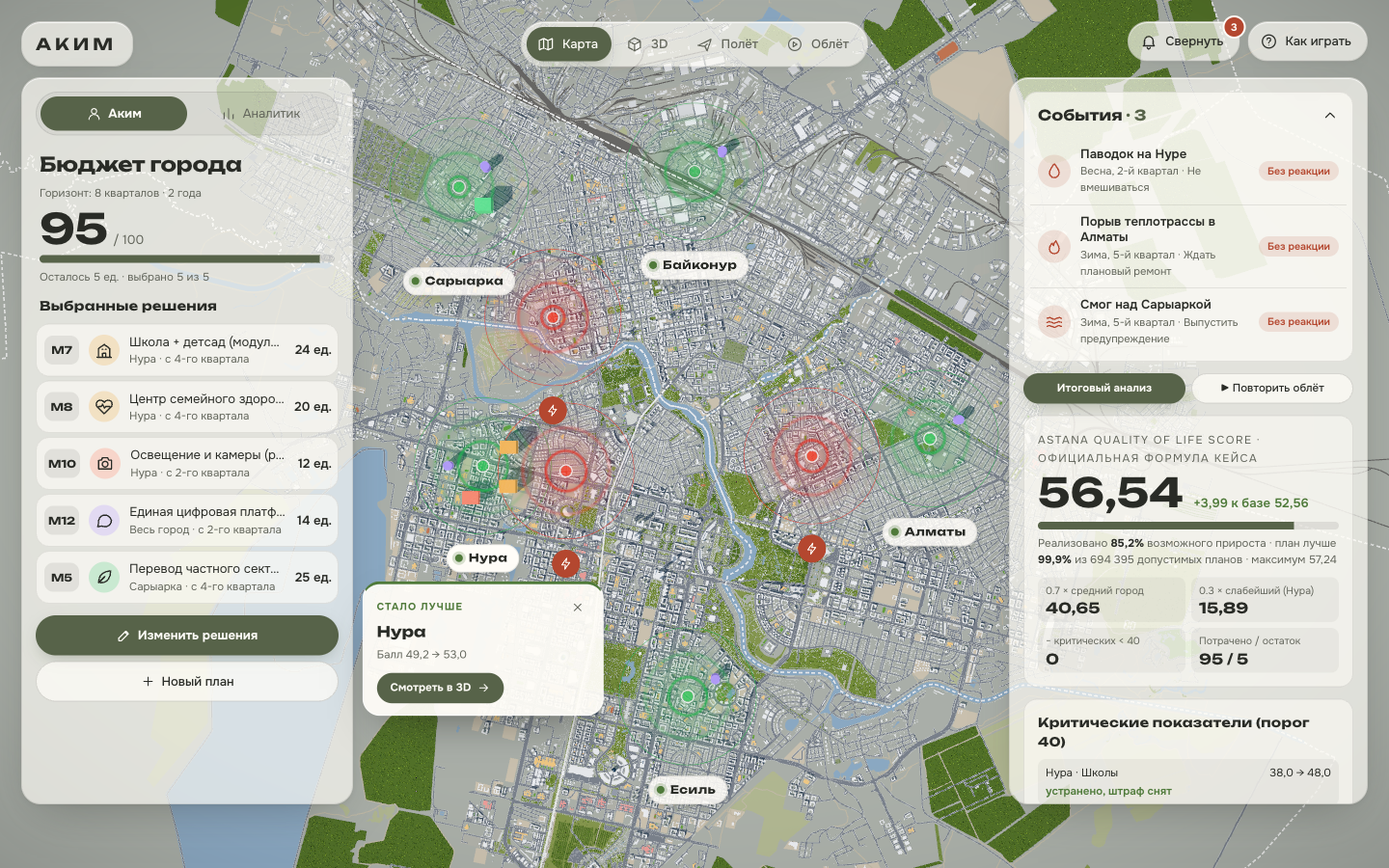Click the water drop icon for Паводок на Нуре
Viewport: 1389px width, 868px height.
(x=1054, y=171)
